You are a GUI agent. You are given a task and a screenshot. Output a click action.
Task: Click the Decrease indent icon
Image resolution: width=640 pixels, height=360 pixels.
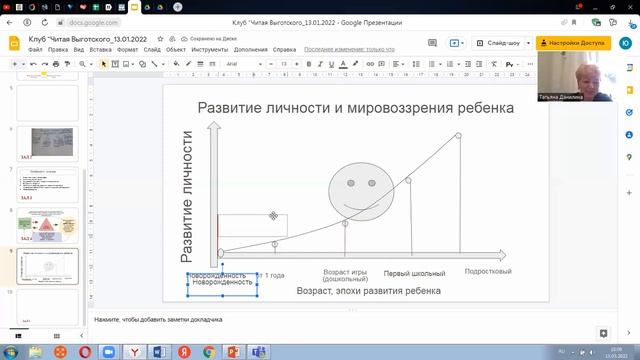(x=468, y=64)
